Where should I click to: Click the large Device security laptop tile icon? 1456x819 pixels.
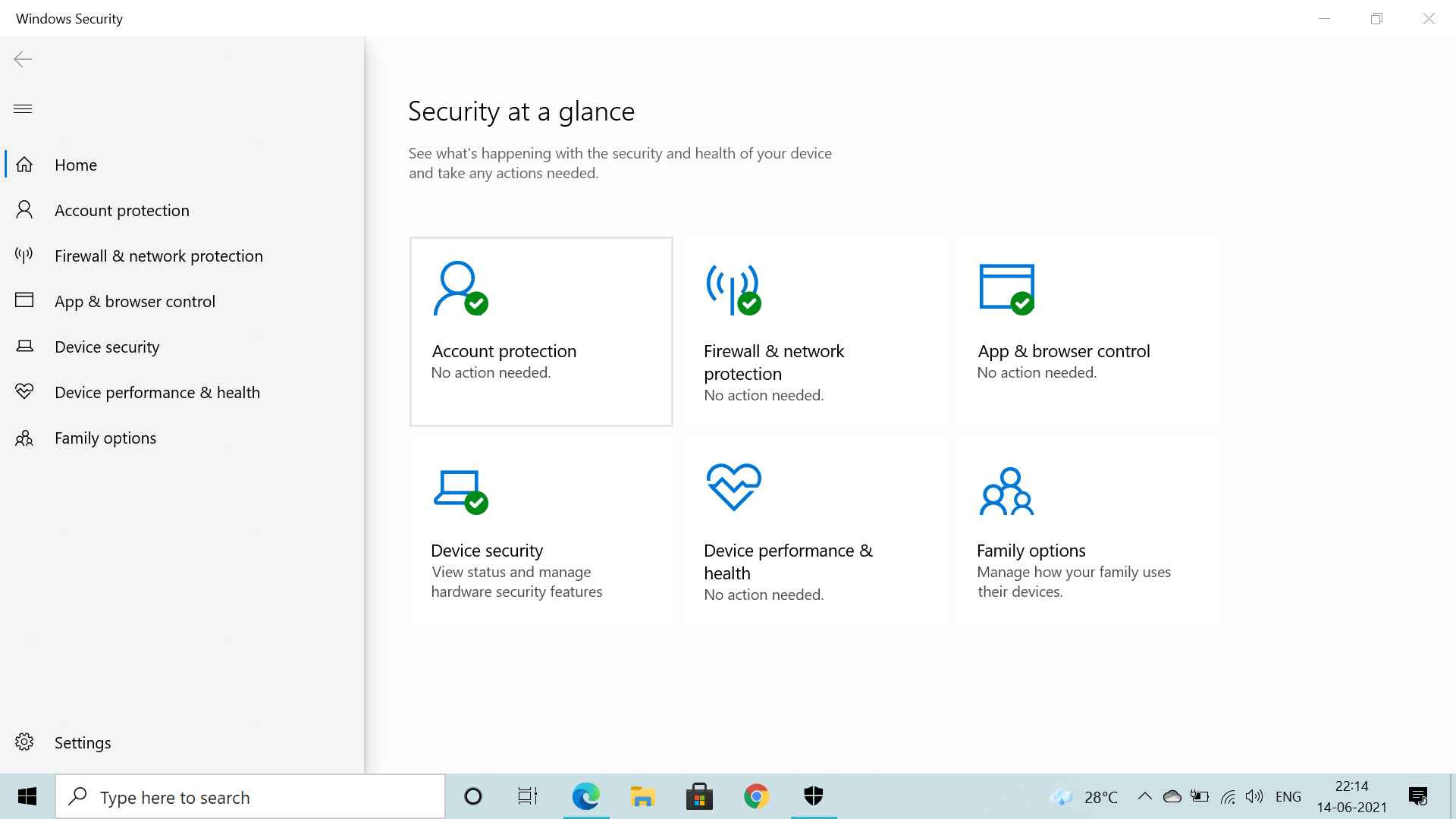[x=460, y=491]
